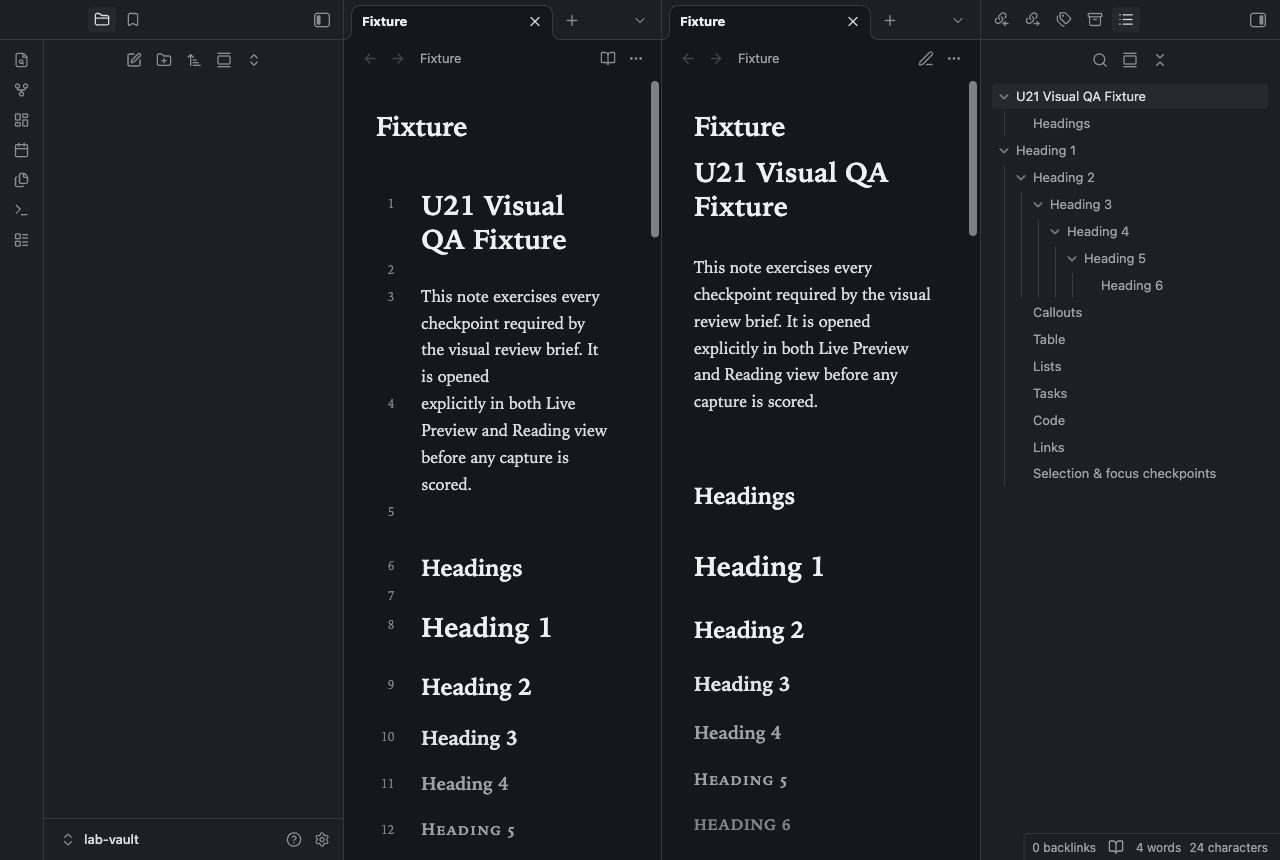
Task: Open the tab list dropdown of the left pane
Action: [640, 20]
